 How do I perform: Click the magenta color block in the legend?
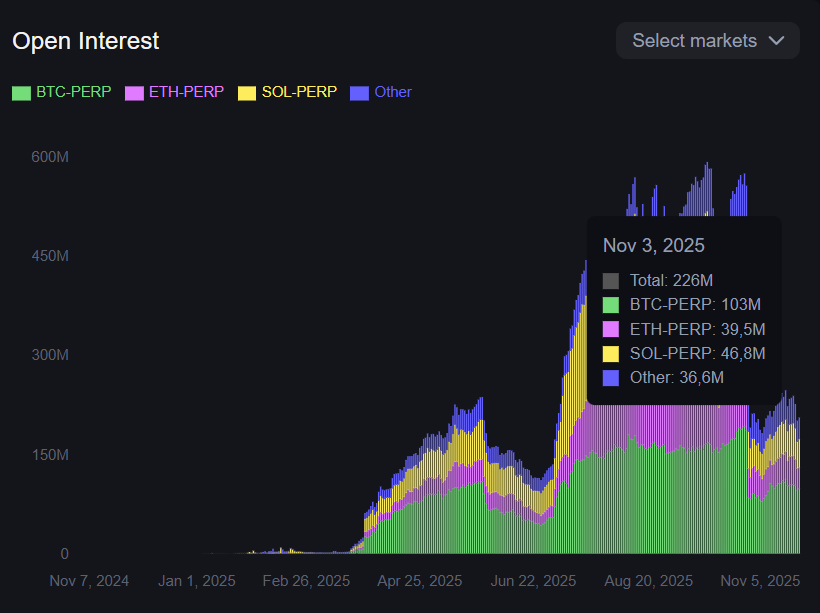[135, 92]
